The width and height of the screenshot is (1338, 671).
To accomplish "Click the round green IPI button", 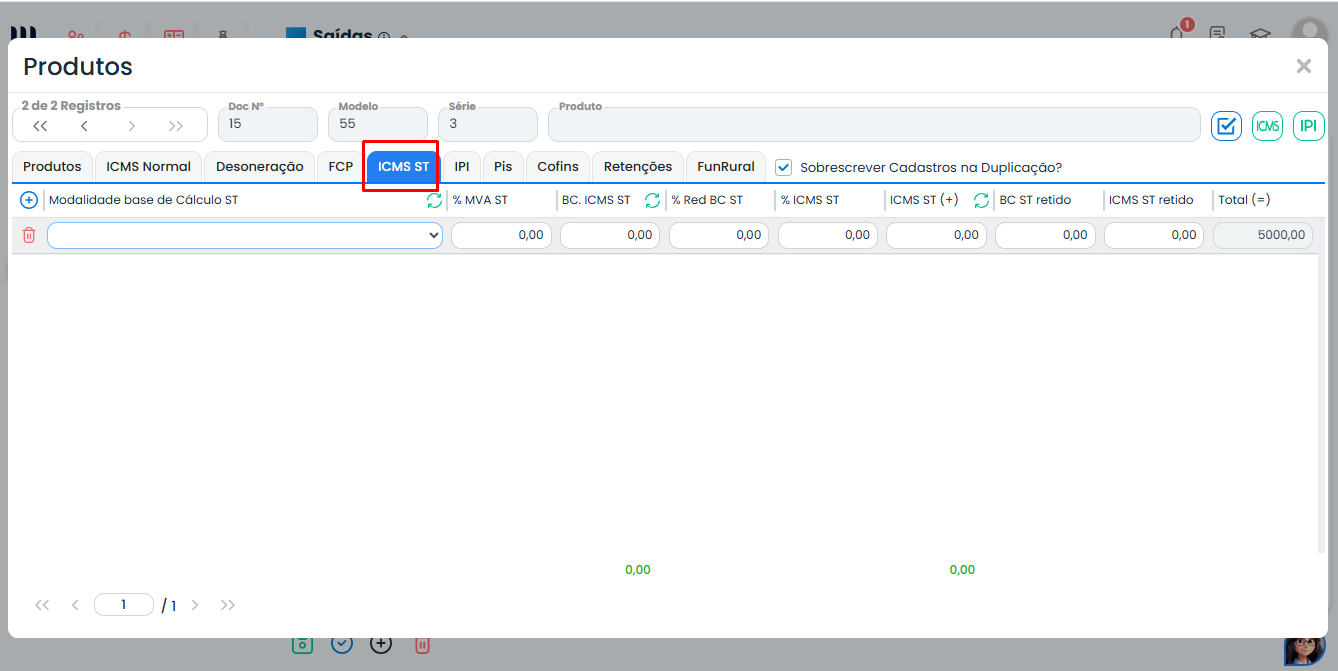I will click(x=1308, y=126).
